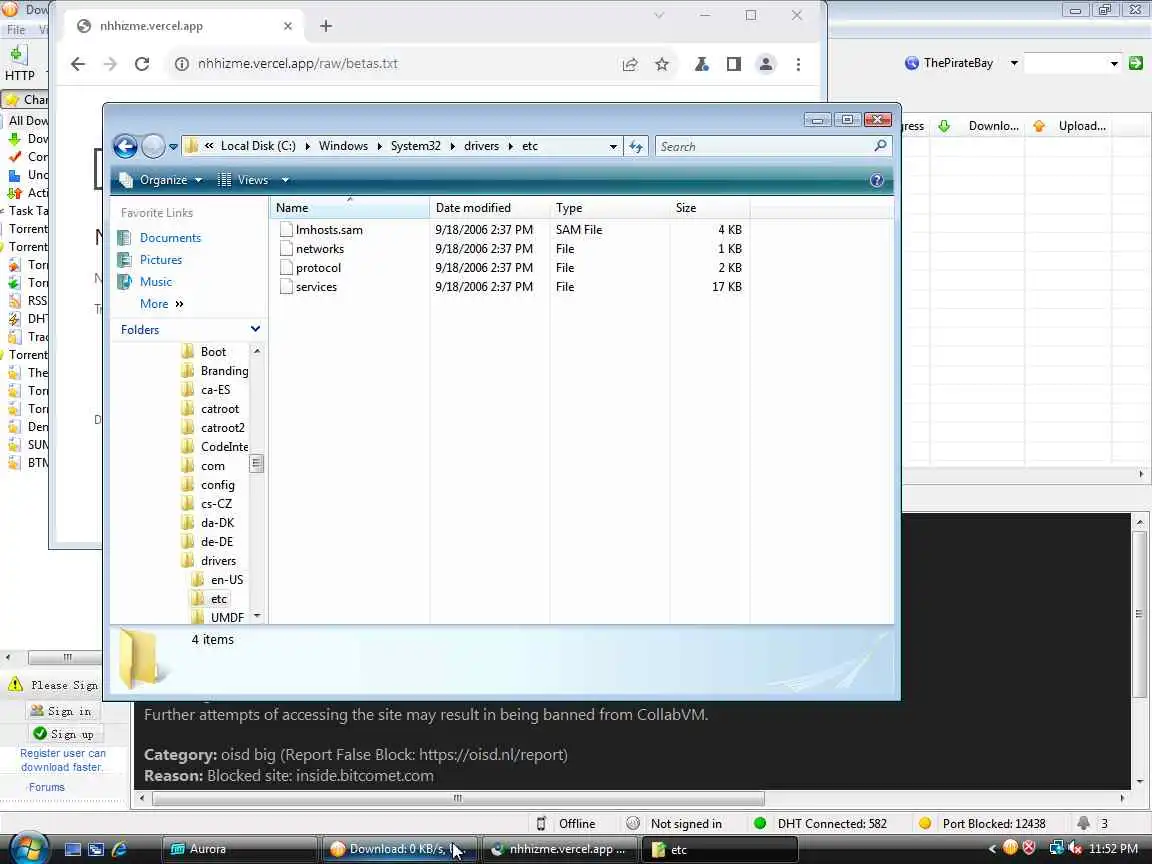1152x864 pixels.
Task: Reload the Chrome page
Action: 142,64
